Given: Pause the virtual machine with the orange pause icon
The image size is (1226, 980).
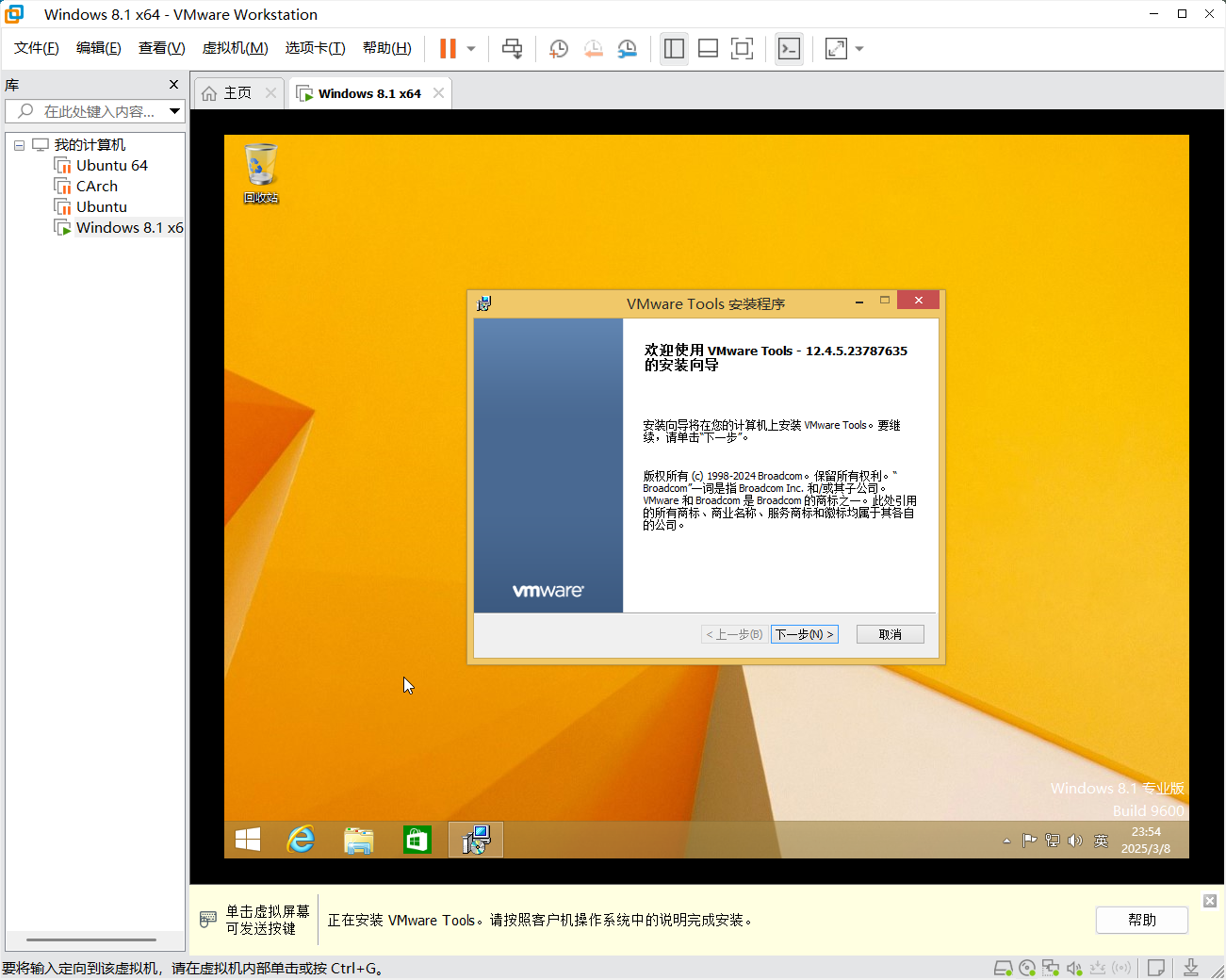Looking at the screenshot, I should [448, 49].
